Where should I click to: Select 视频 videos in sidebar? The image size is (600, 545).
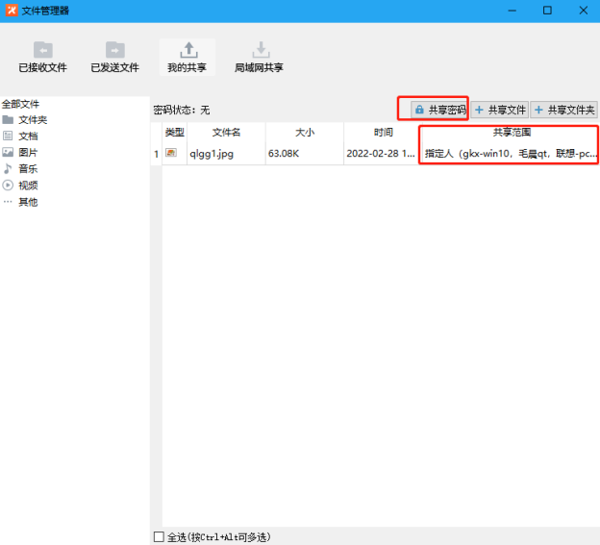tap(28, 185)
